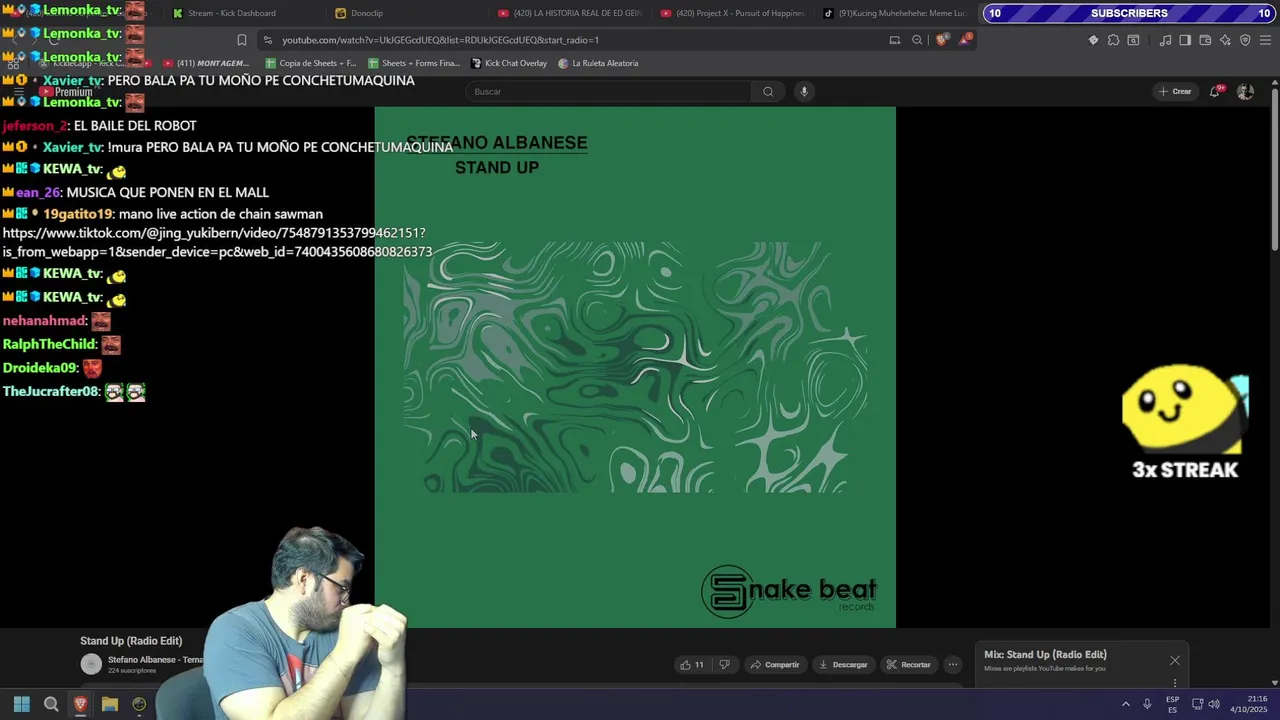Open MONTAGEM bookmark in bookmarks bar
This screenshot has height=720, width=1280.
[205, 63]
